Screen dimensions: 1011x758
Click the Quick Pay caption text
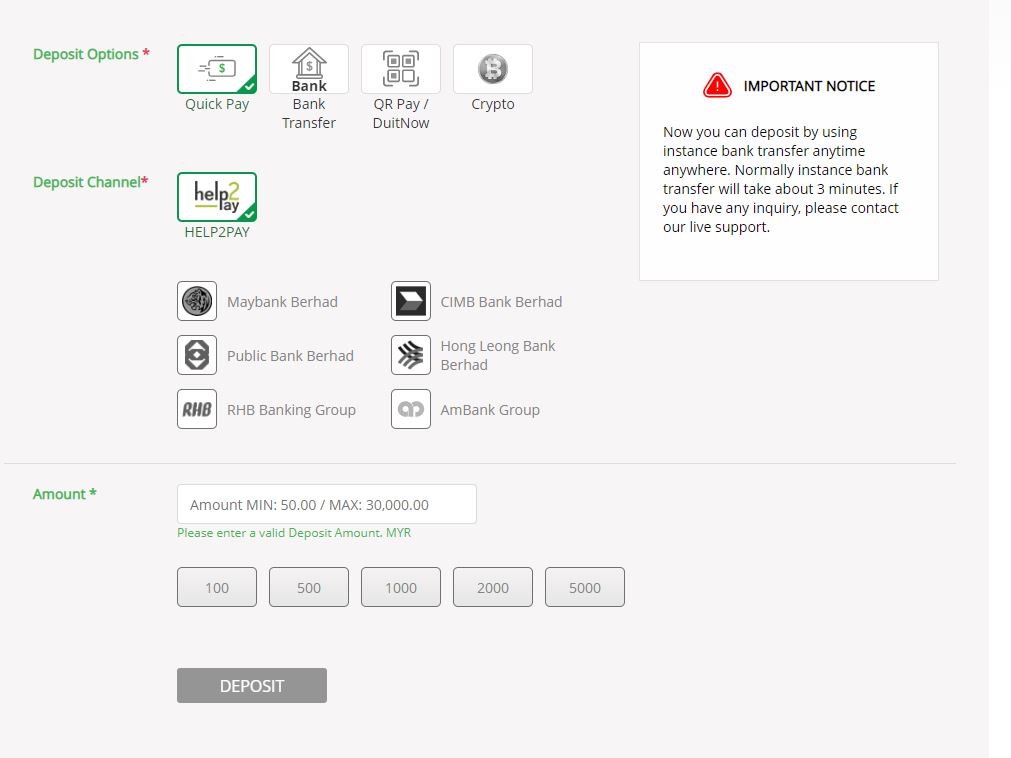pyautogui.click(x=217, y=104)
